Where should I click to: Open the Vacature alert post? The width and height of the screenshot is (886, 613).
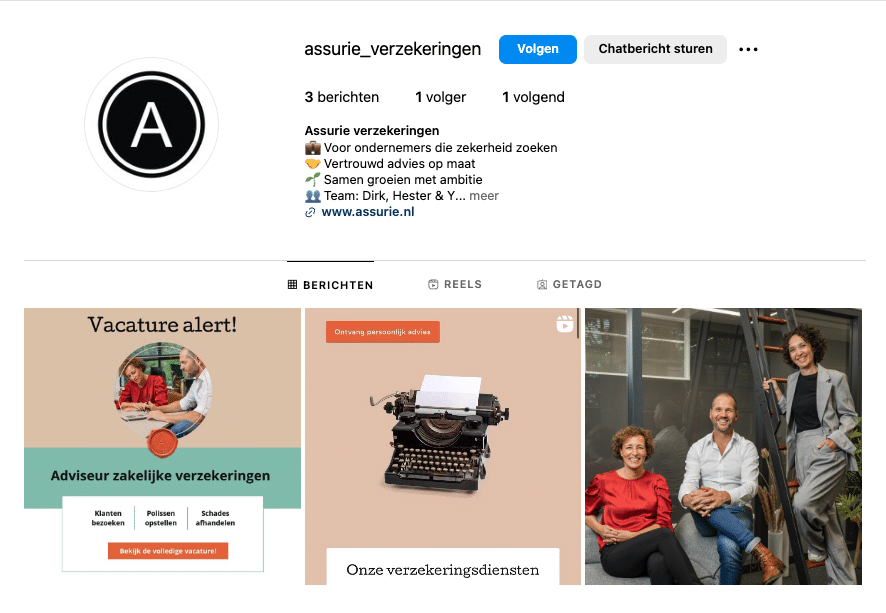[x=162, y=446]
